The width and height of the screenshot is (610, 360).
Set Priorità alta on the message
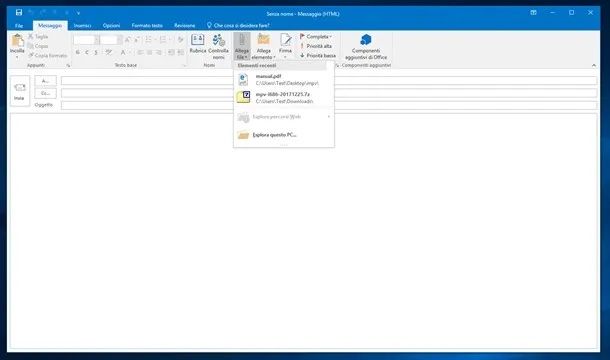tap(316, 46)
